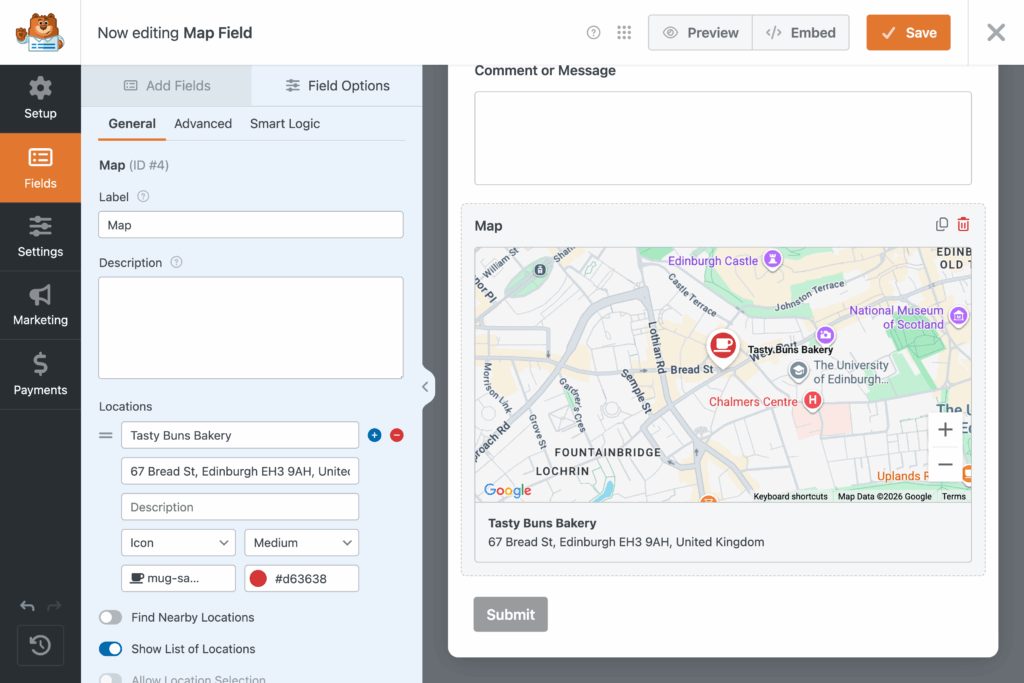Collapse the side panel using the chevron

click(x=425, y=387)
